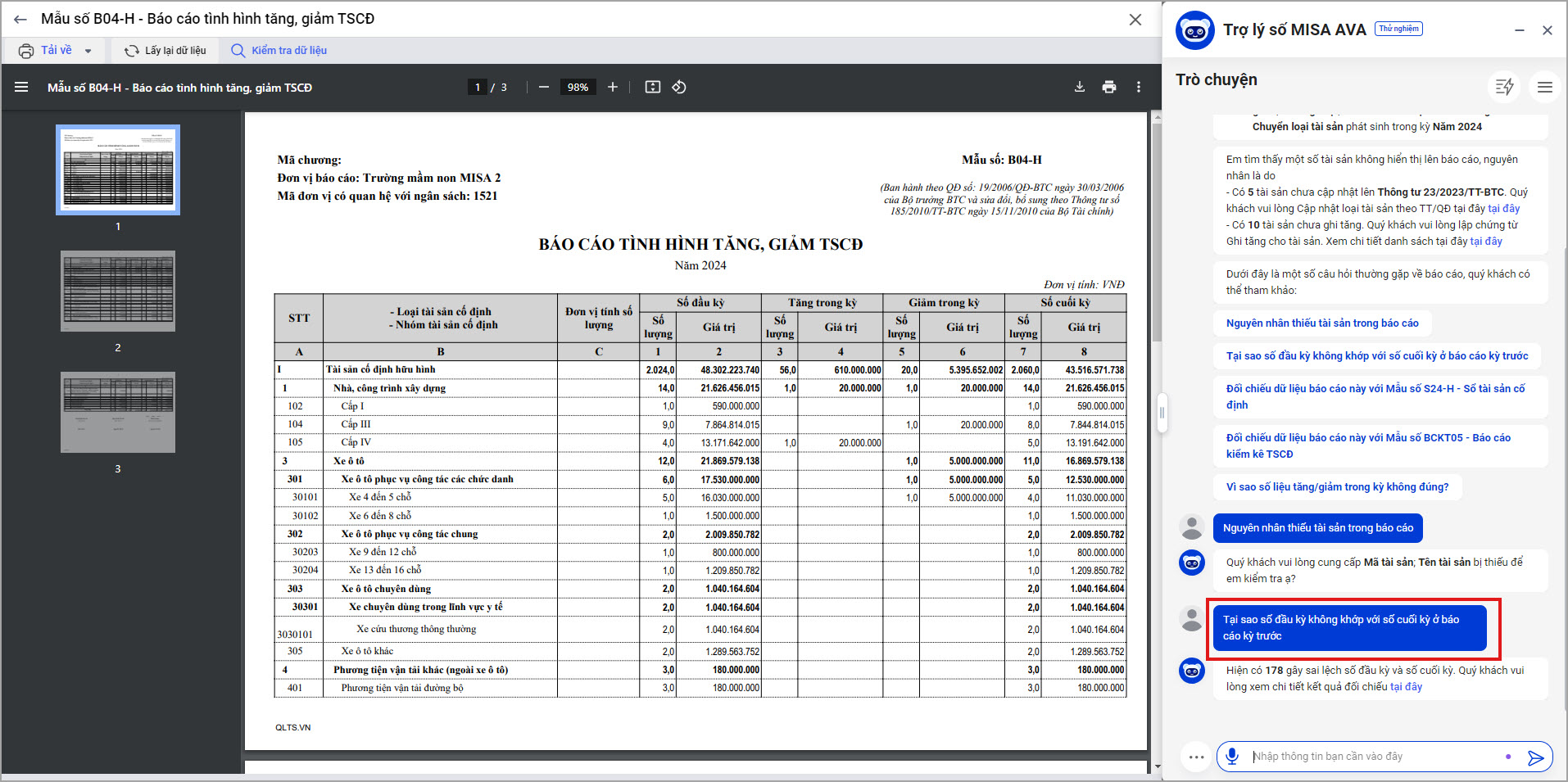The height and width of the screenshot is (782, 1568).
Task: Select the suggestion Vì sao số liệu tăng/giảm không đúng
Action: tap(1336, 487)
